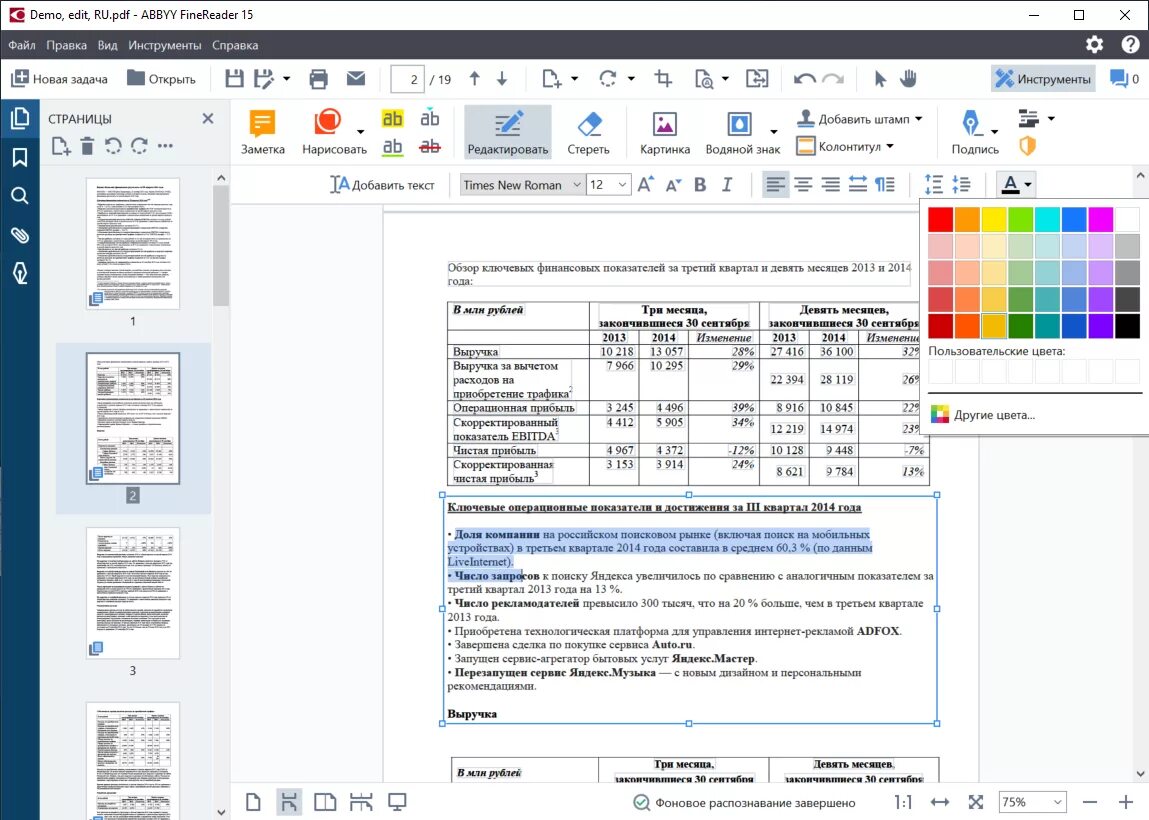Select the yellow highlight text tool
Screen dimensions: 1149x820
(x=393, y=119)
